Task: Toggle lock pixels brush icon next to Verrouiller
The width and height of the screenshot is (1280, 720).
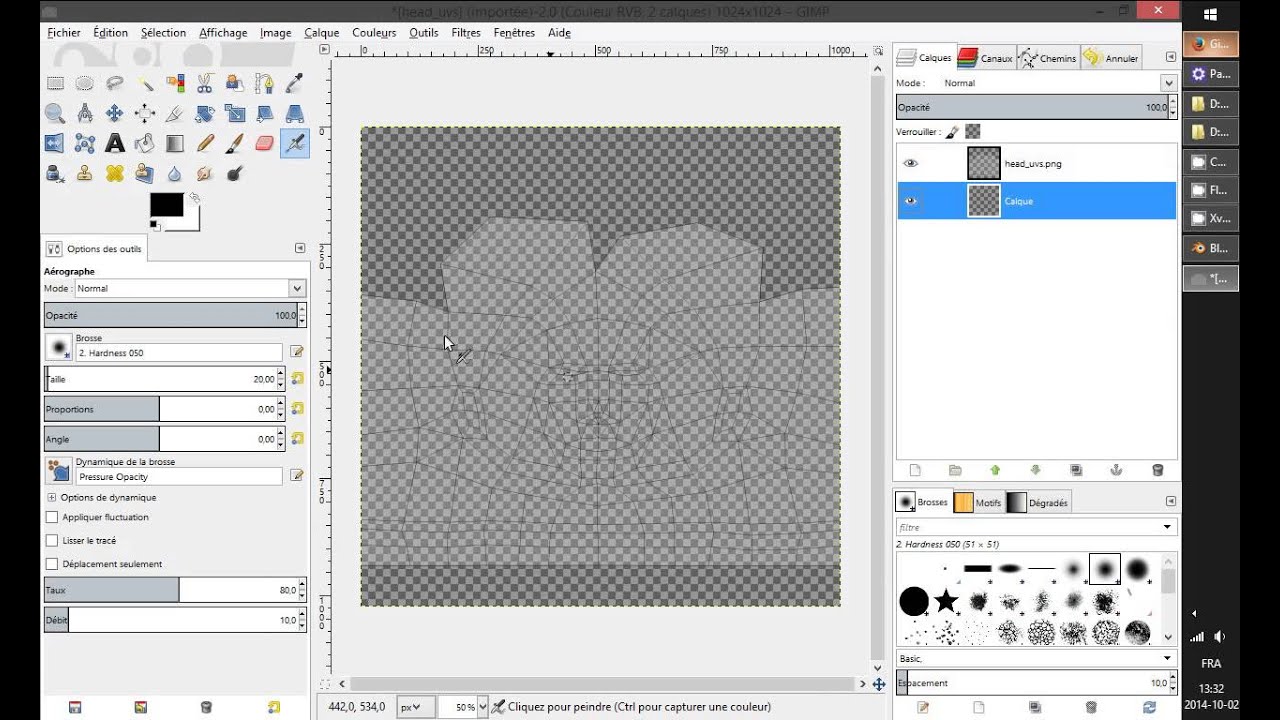Action: coord(952,131)
